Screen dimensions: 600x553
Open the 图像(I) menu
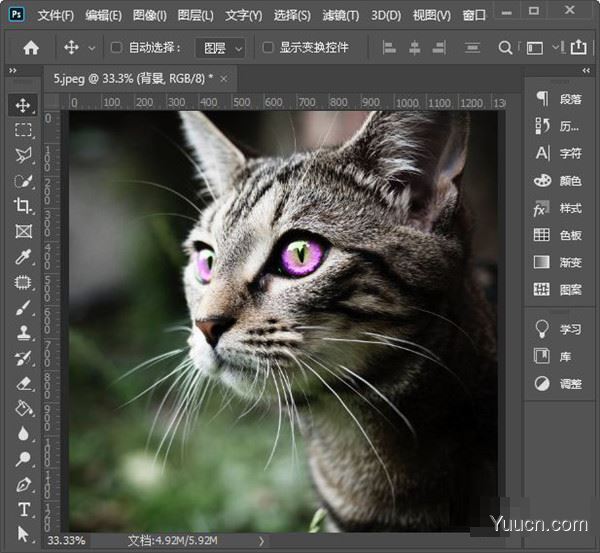(150, 15)
